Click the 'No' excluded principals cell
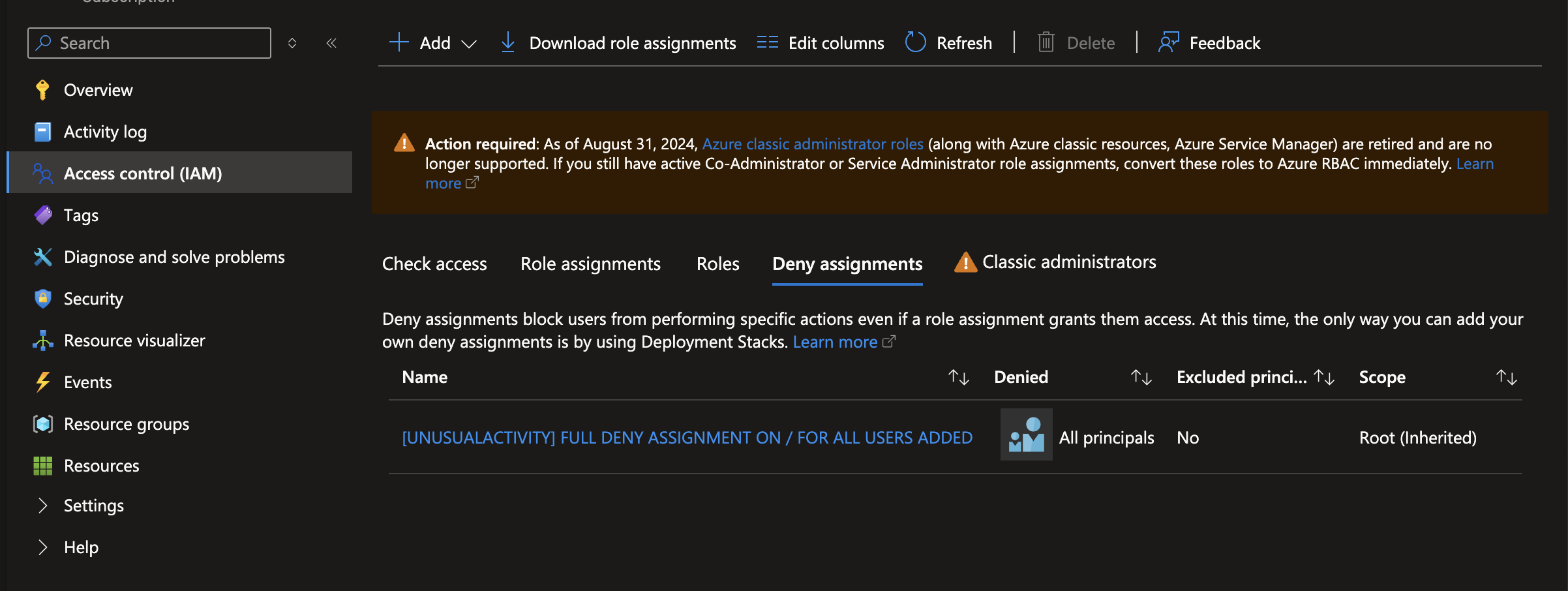Screen dimensions: 1568x591 point(1188,438)
